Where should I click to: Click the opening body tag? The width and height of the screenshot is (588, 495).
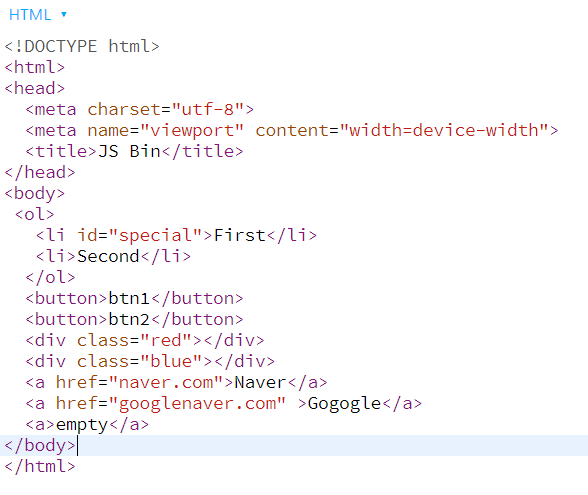point(34,194)
